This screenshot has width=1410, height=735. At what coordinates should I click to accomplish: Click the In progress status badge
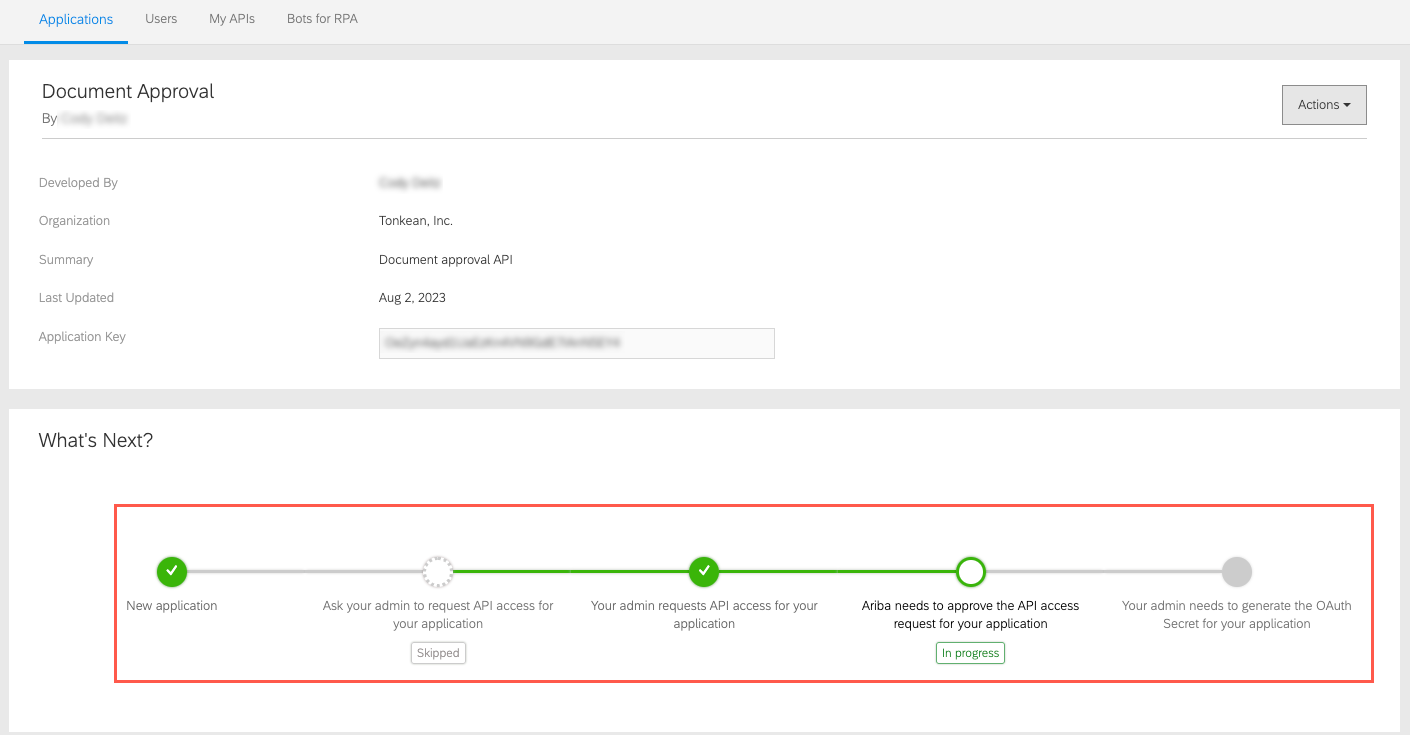coord(970,653)
